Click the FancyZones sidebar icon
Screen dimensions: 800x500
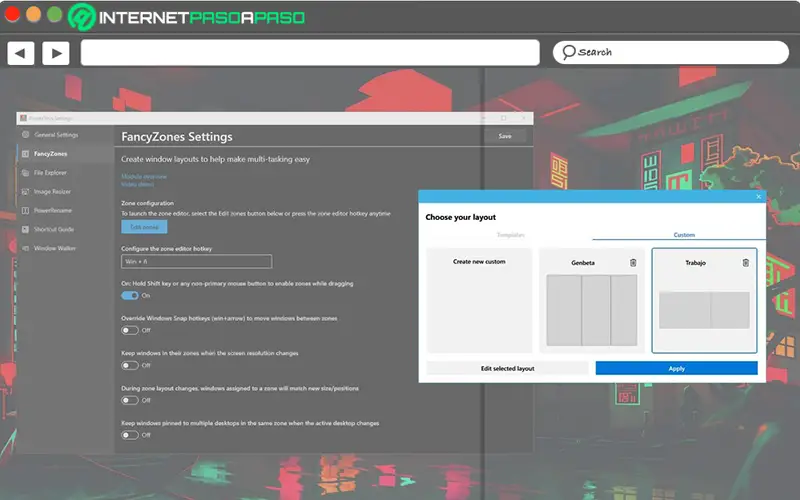26,154
